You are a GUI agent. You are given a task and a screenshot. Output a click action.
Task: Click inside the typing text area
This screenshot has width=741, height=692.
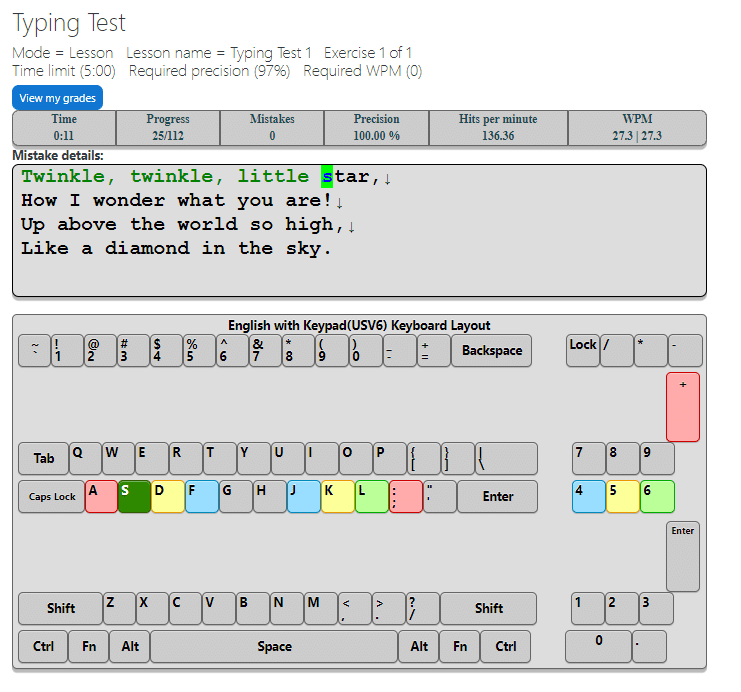point(359,230)
